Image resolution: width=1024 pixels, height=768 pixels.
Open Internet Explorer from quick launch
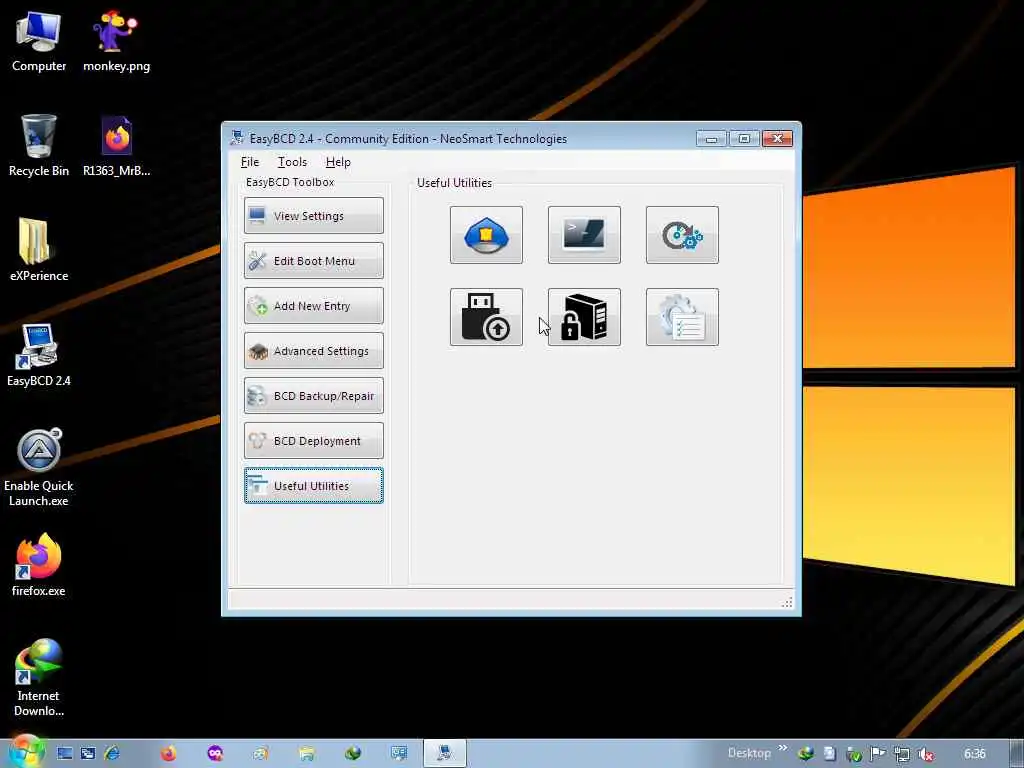pos(112,754)
